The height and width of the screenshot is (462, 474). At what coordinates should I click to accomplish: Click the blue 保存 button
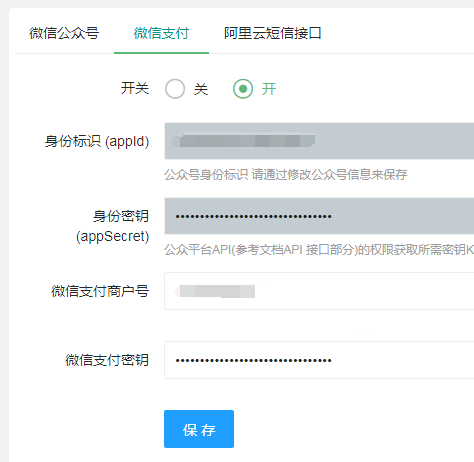[x=199, y=429]
